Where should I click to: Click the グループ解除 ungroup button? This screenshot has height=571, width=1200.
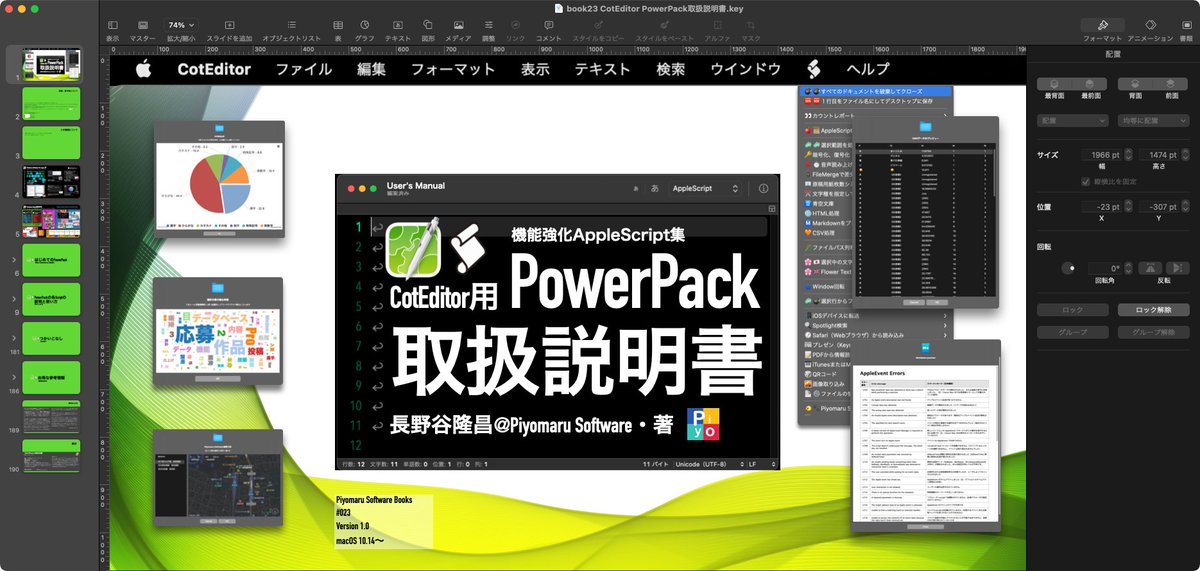1152,332
